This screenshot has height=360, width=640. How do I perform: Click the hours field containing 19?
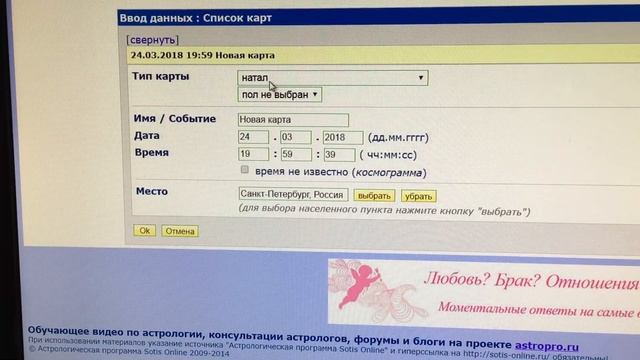point(253,154)
